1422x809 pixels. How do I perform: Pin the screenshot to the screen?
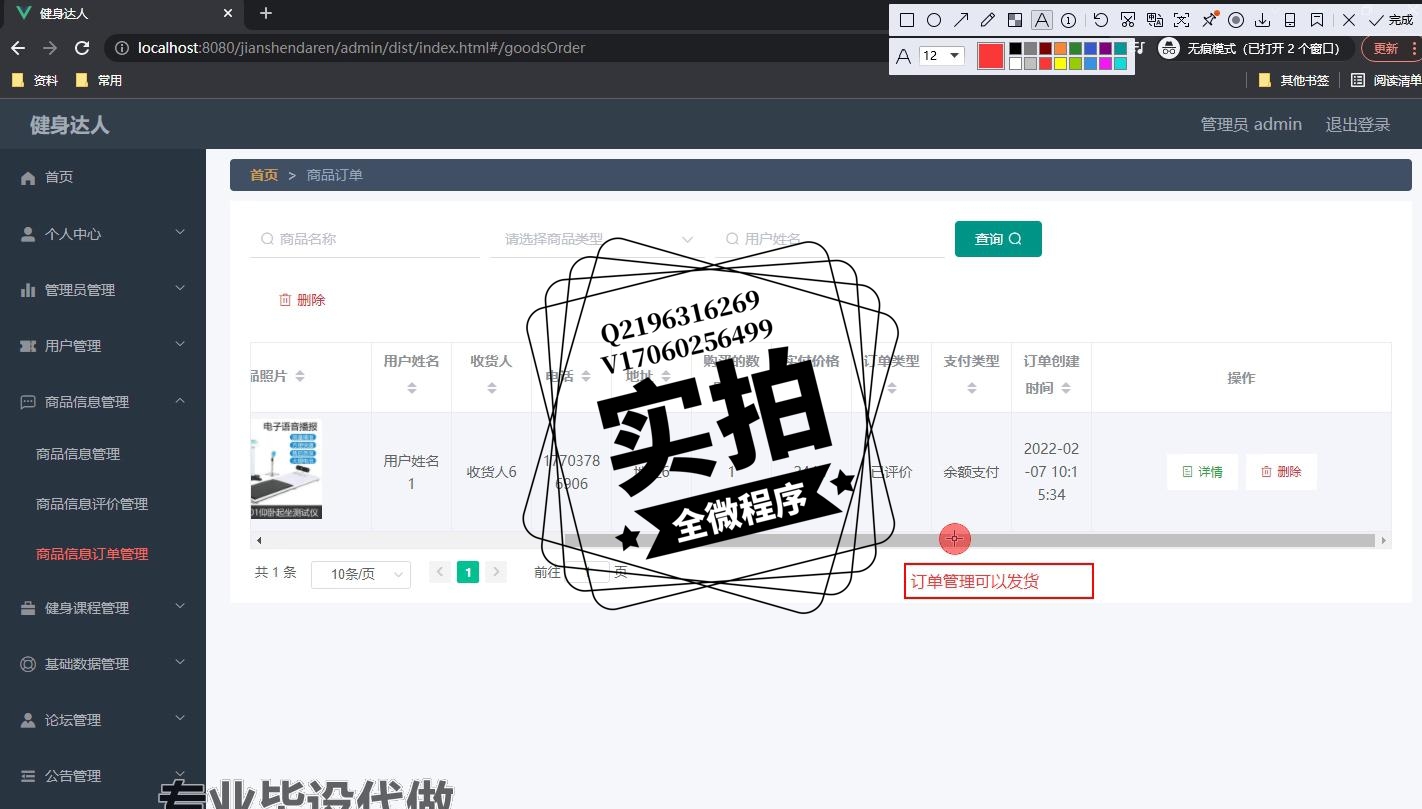coord(1209,20)
